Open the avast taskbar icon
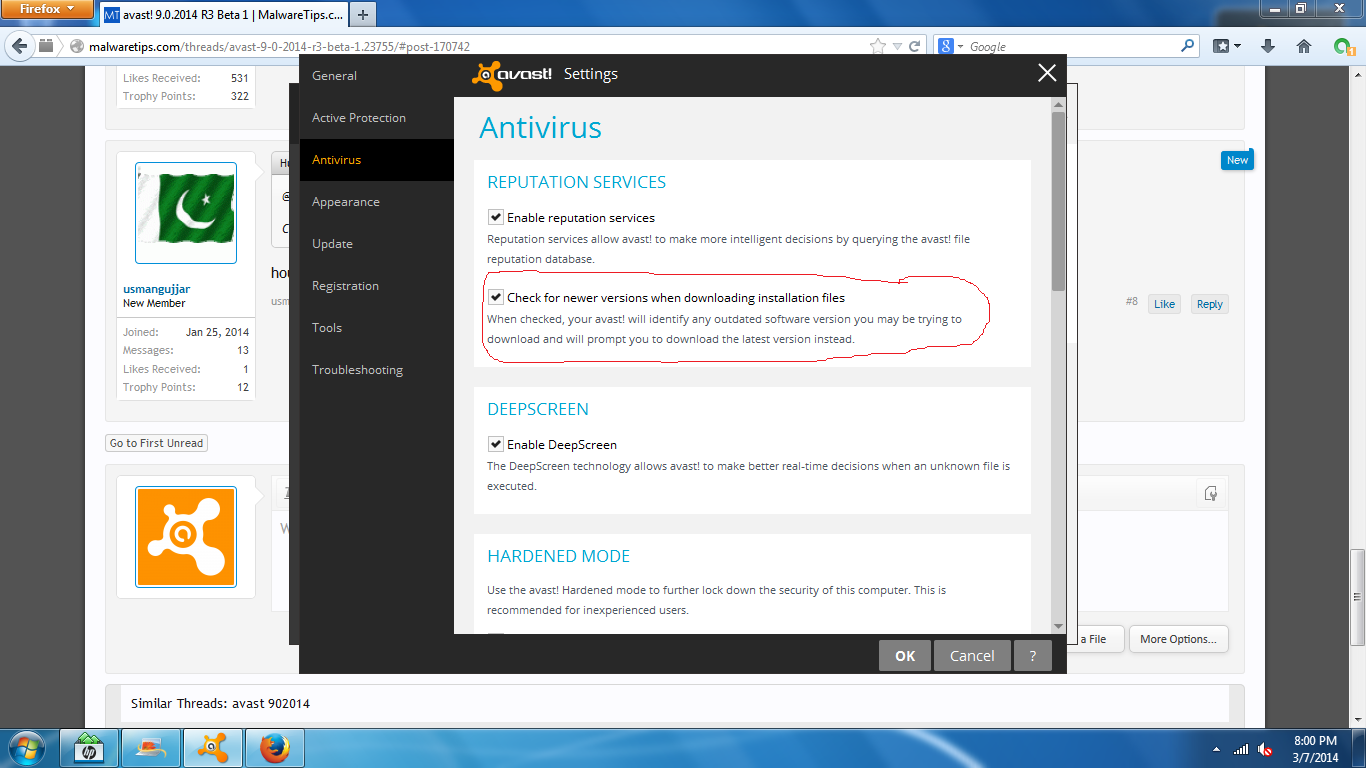 [x=212, y=748]
